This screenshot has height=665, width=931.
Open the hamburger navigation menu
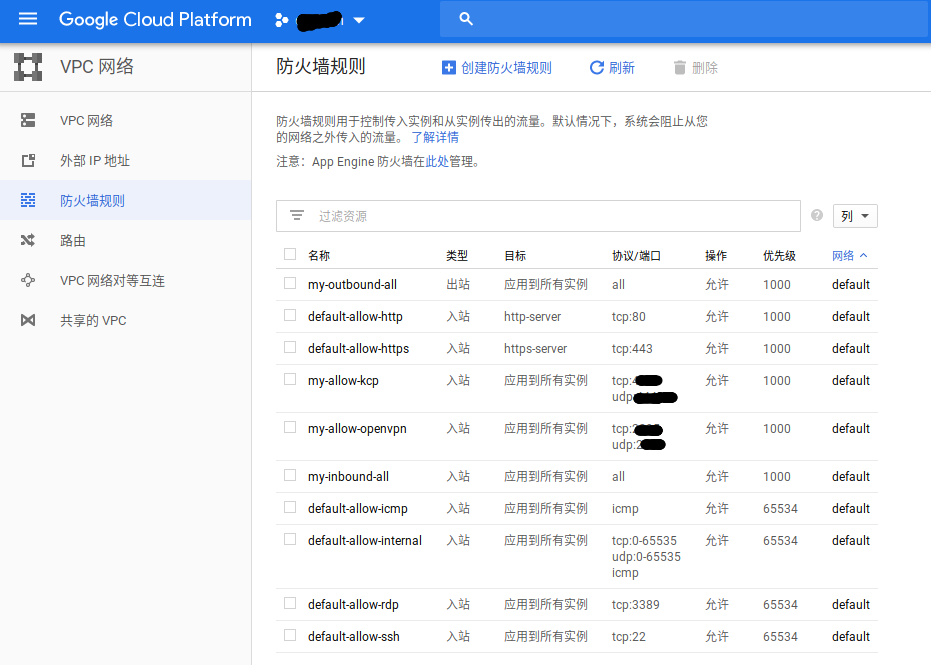27,19
